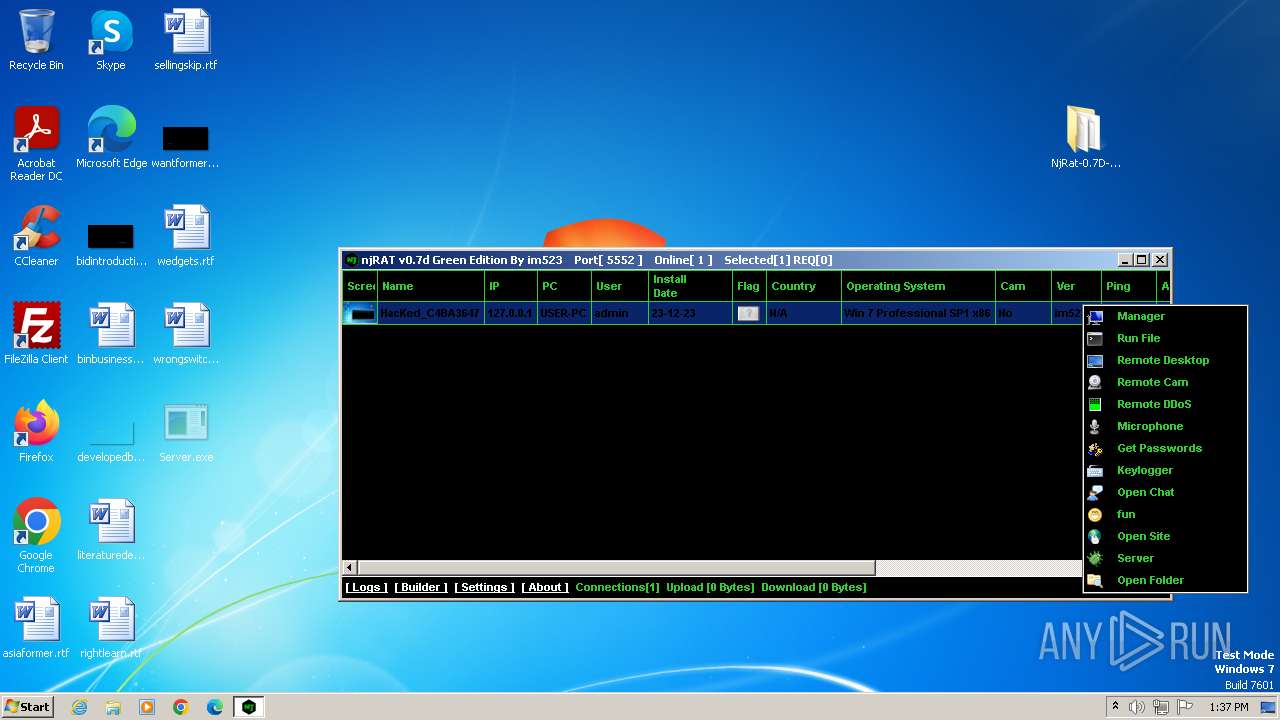Click the Connections[1] status text
This screenshot has width=1280, height=720.
point(617,587)
